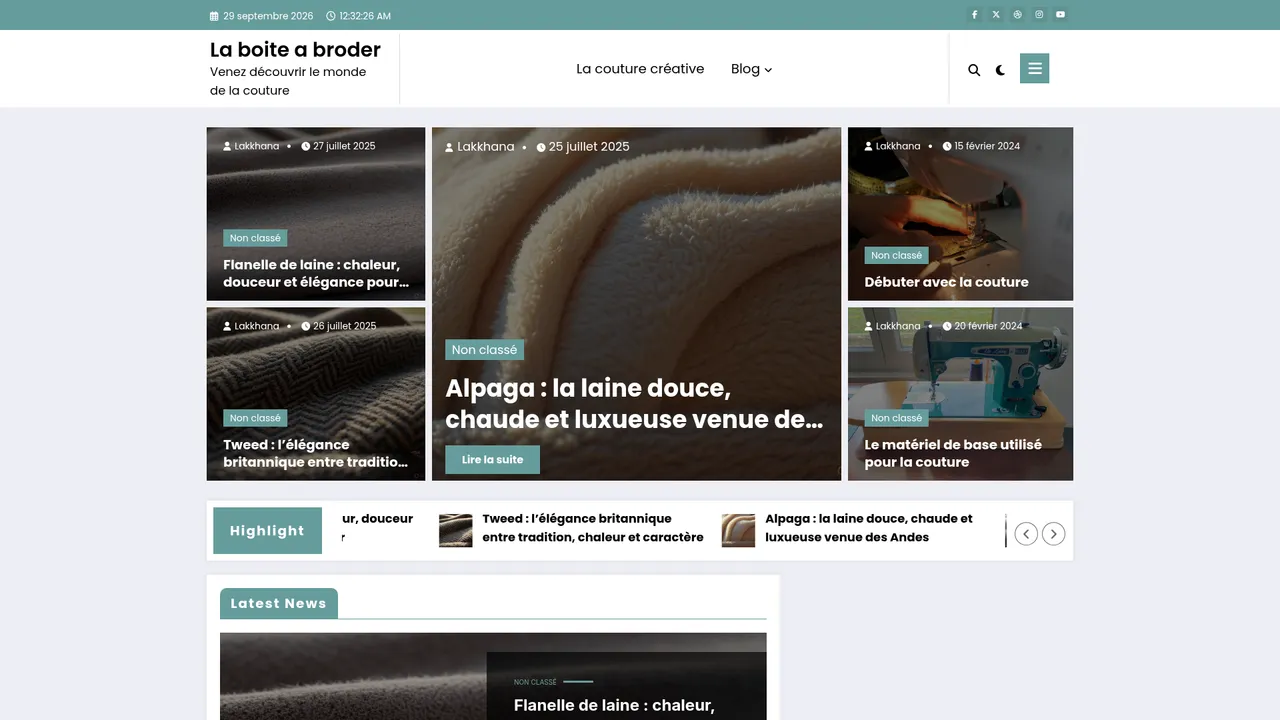1280x720 pixels.
Task: Show the next highlight item
Action: tap(1054, 534)
